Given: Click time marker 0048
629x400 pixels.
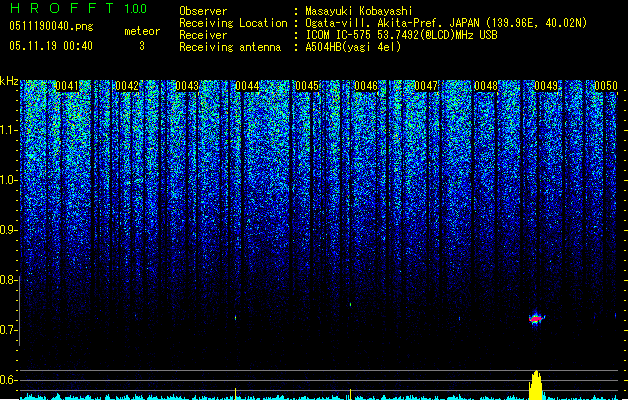Looking at the screenshot, I should pos(486,86).
